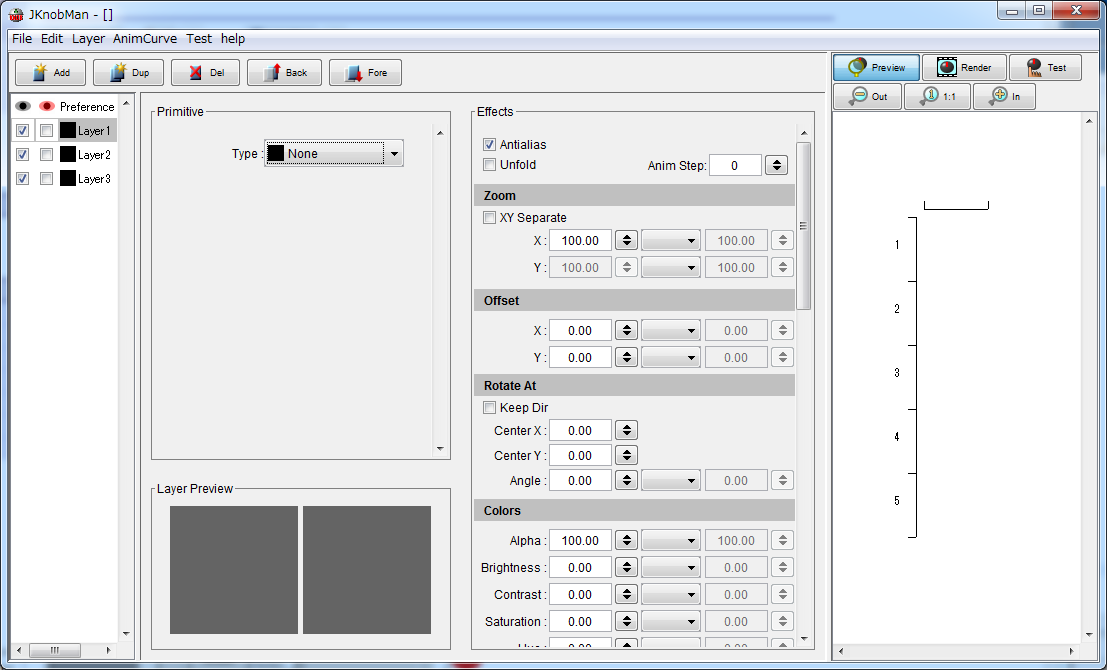Click the red eye solo icon in header
1107x670 pixels.
pos(47,106)
